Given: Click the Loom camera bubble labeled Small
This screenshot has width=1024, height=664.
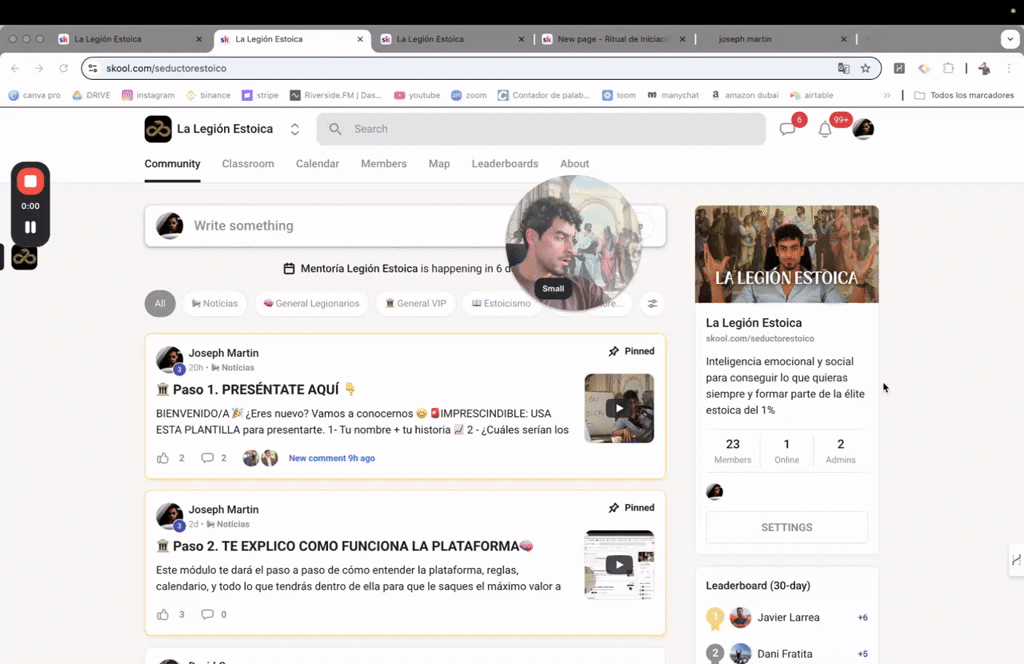Looking at the screenshot, I should point(553,288).
